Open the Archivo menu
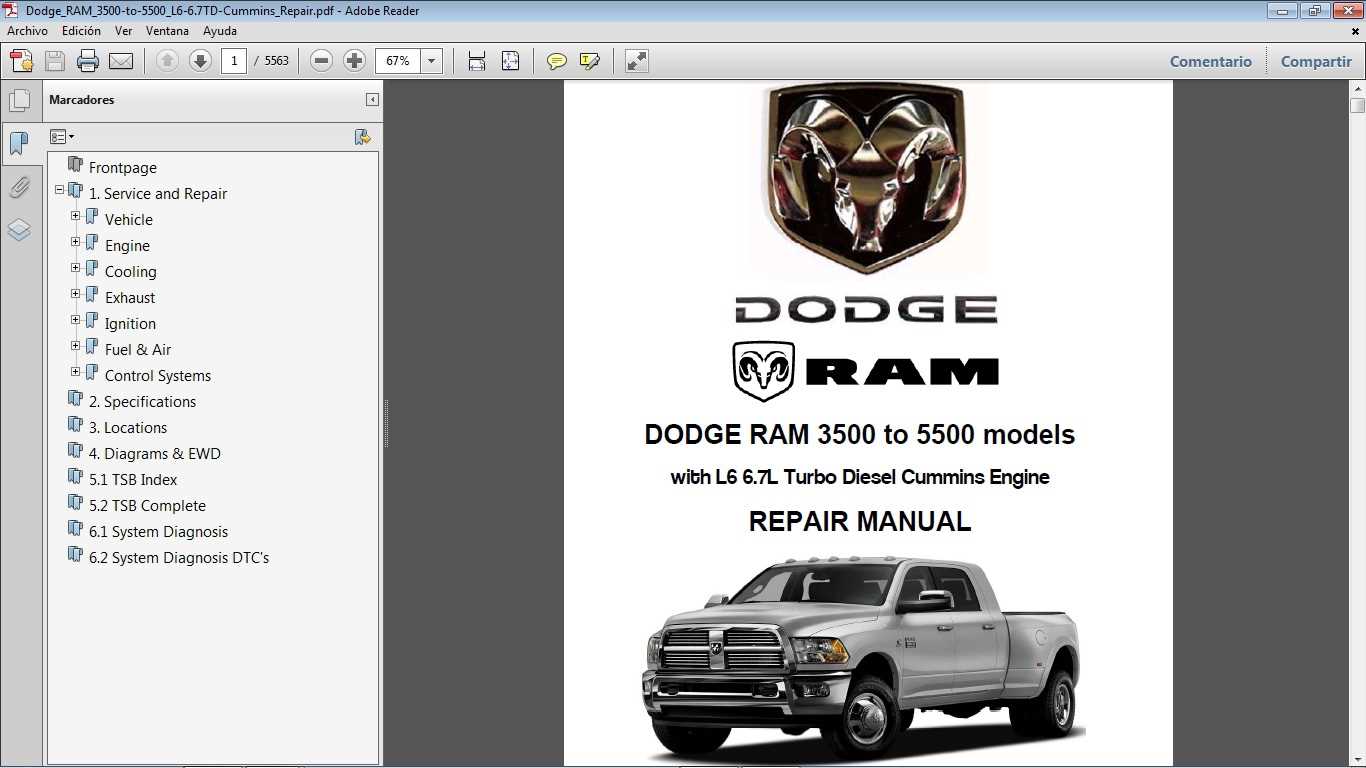This screenshot has height=768, width=1366. coord(27,31)
